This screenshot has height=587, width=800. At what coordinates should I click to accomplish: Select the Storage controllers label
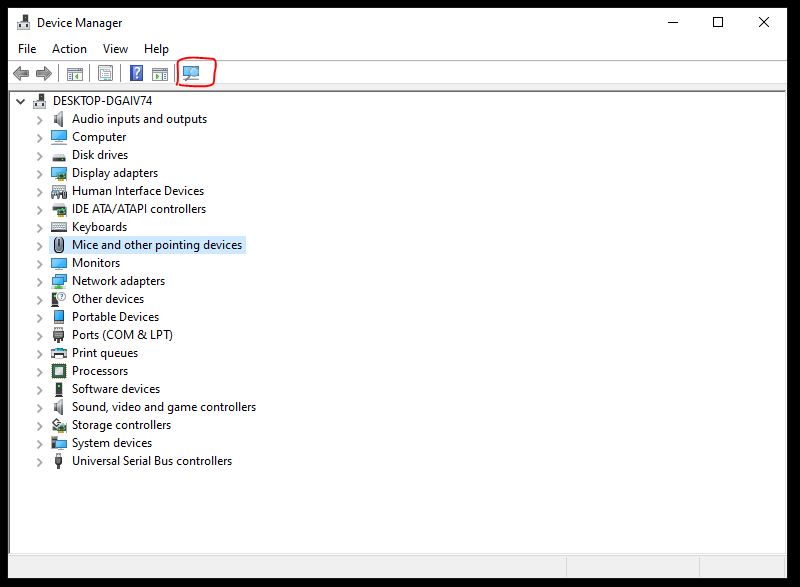(x=121, y=425)
